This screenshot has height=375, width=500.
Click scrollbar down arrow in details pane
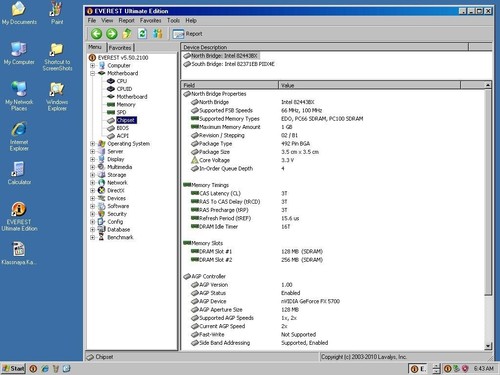[x=488, y=346]
